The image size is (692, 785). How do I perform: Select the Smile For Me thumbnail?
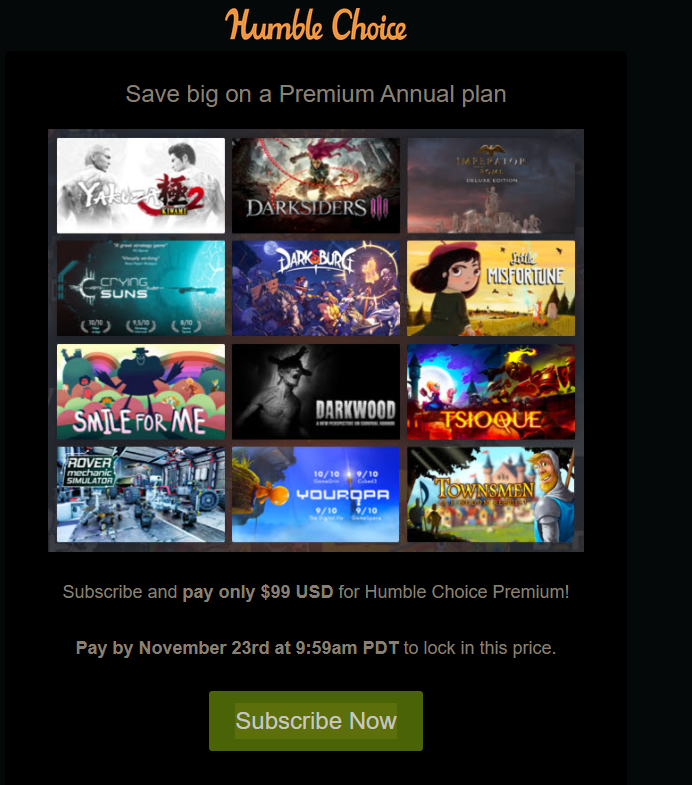click(141, 391)
